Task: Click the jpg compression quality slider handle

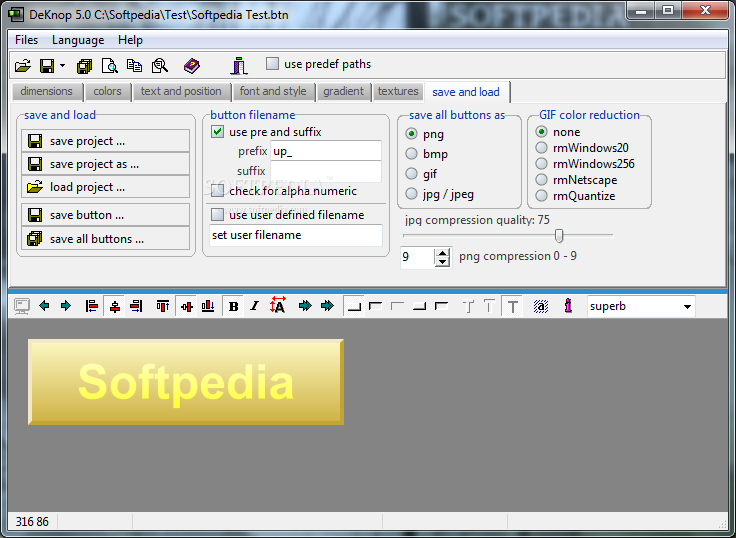Action: 559,235
